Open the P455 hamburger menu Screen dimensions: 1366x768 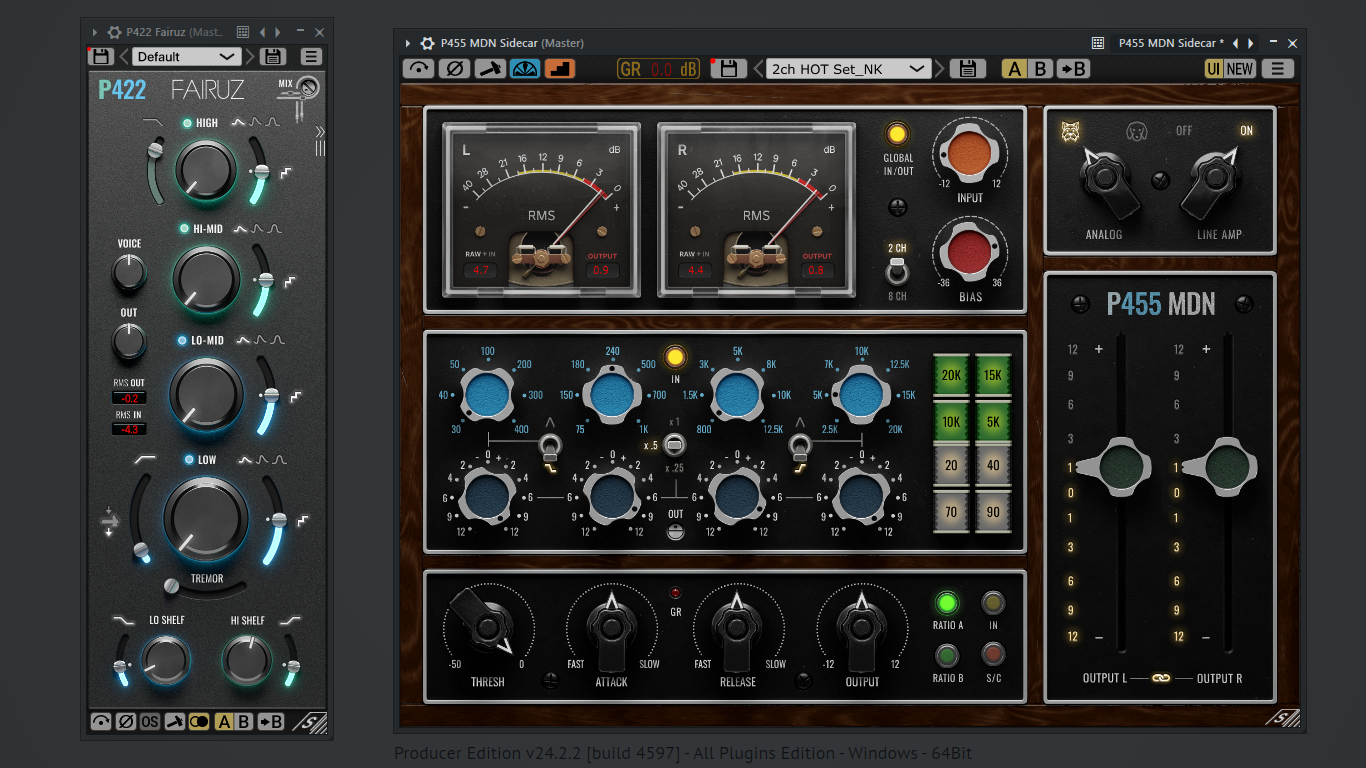pos(1277,68)
